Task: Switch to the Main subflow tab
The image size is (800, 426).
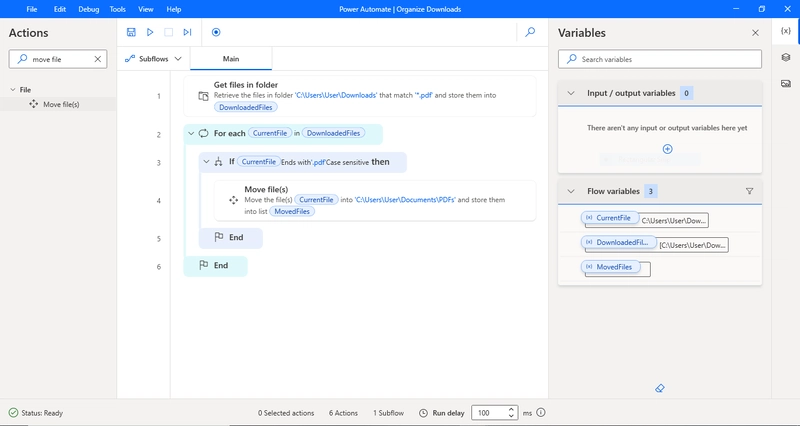Action: point(231,59)
